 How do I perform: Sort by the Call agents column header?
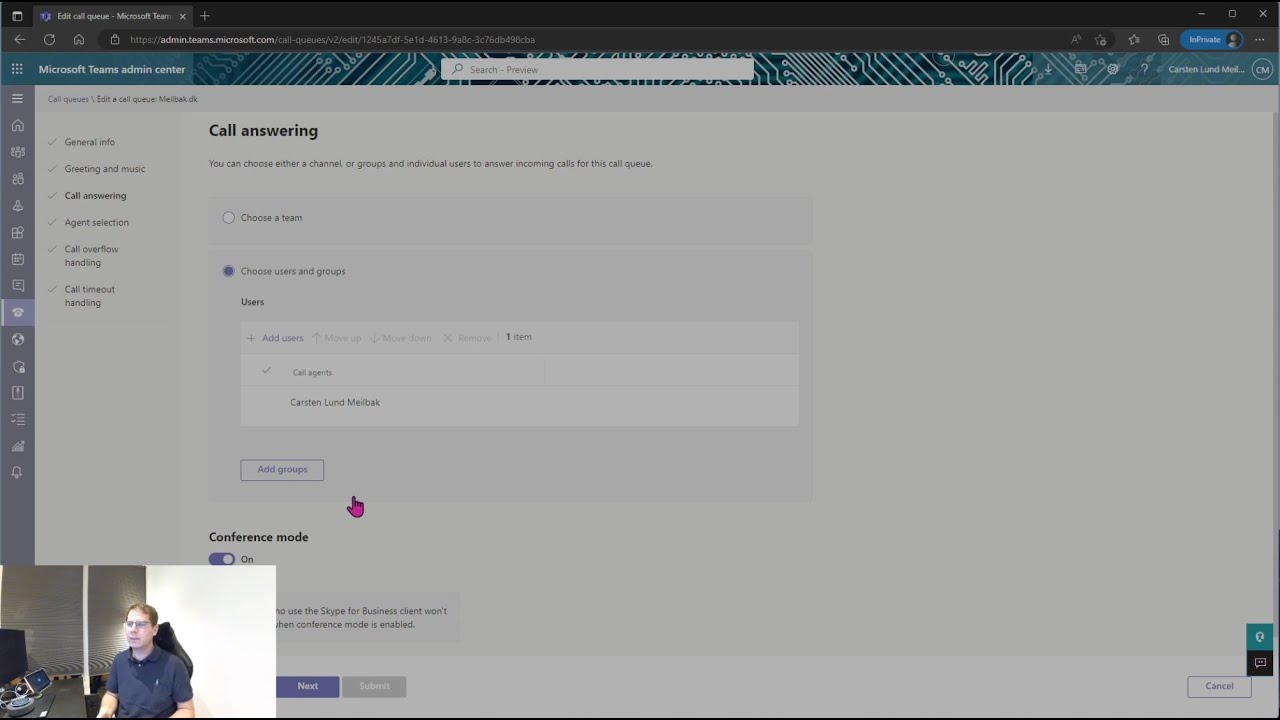click(312, 372)
